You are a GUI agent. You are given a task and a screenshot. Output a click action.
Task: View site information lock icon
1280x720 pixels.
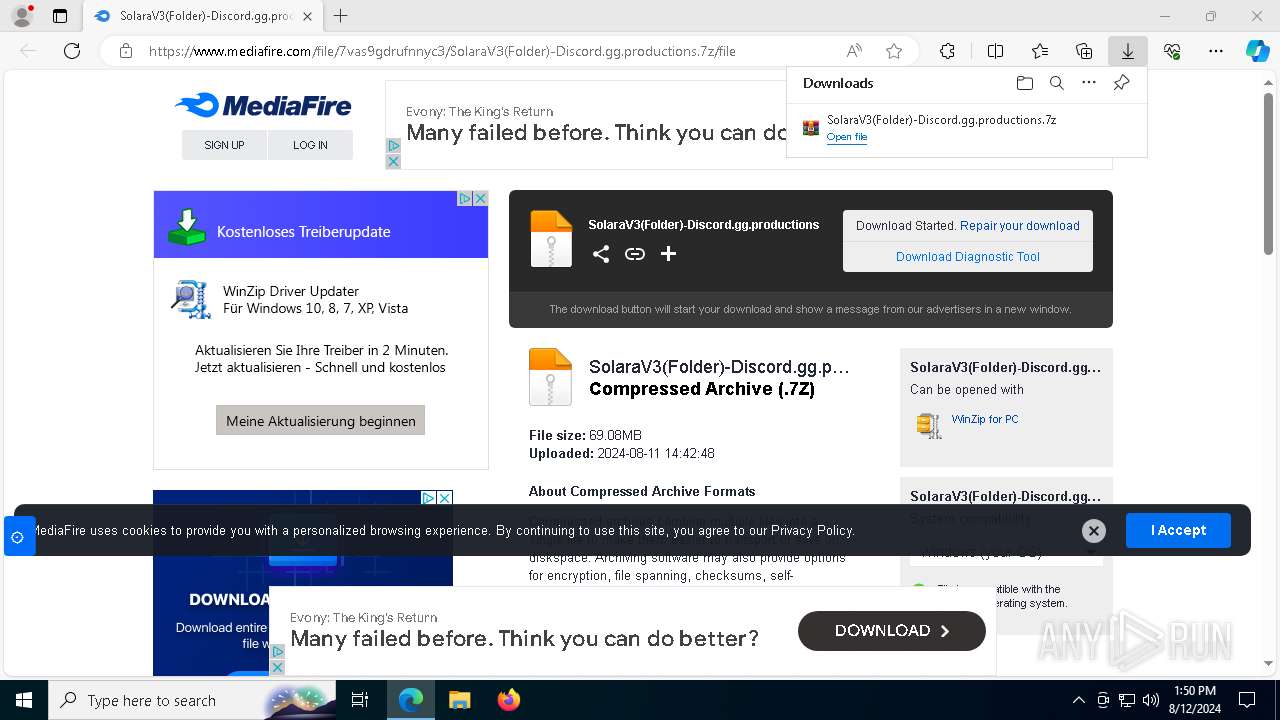126,51
